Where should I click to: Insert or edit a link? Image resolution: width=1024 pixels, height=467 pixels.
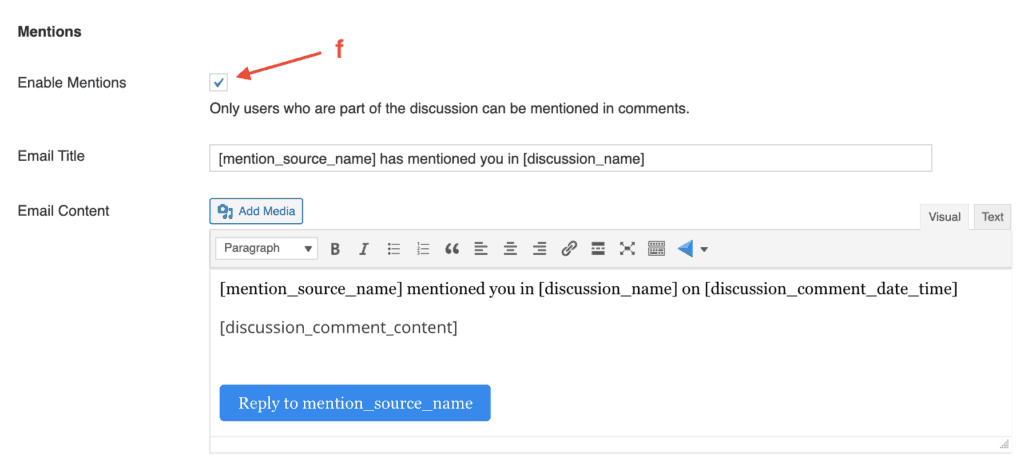click(x=569, y=249)
